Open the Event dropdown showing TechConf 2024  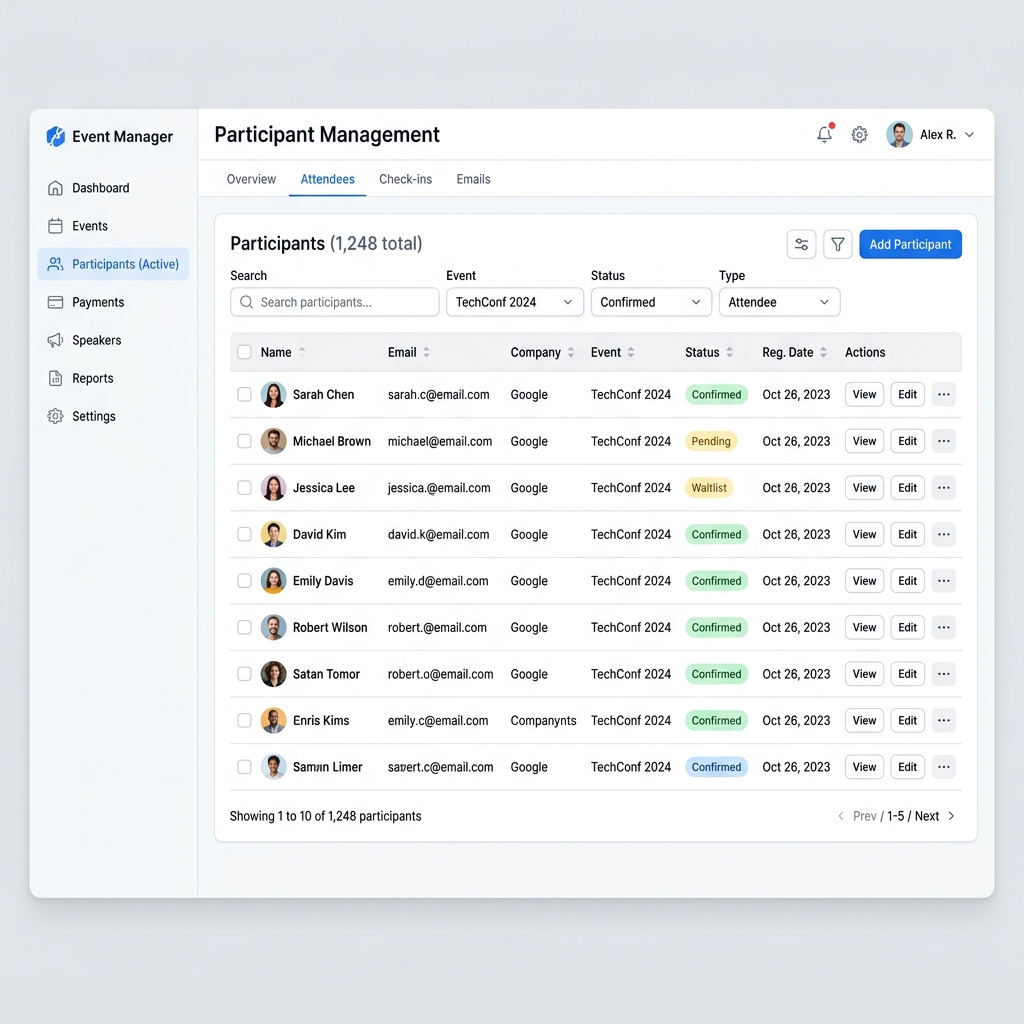514,301
